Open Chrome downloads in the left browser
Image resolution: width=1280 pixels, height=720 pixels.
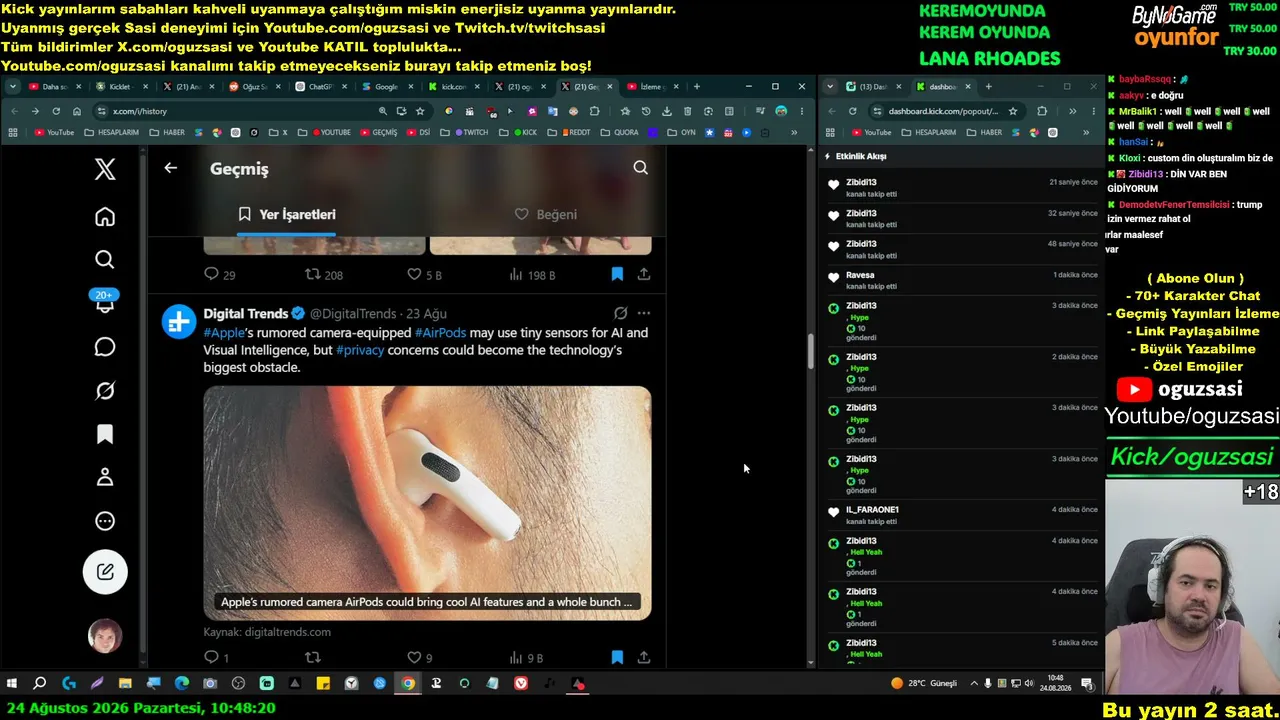[x=667, y=111]
